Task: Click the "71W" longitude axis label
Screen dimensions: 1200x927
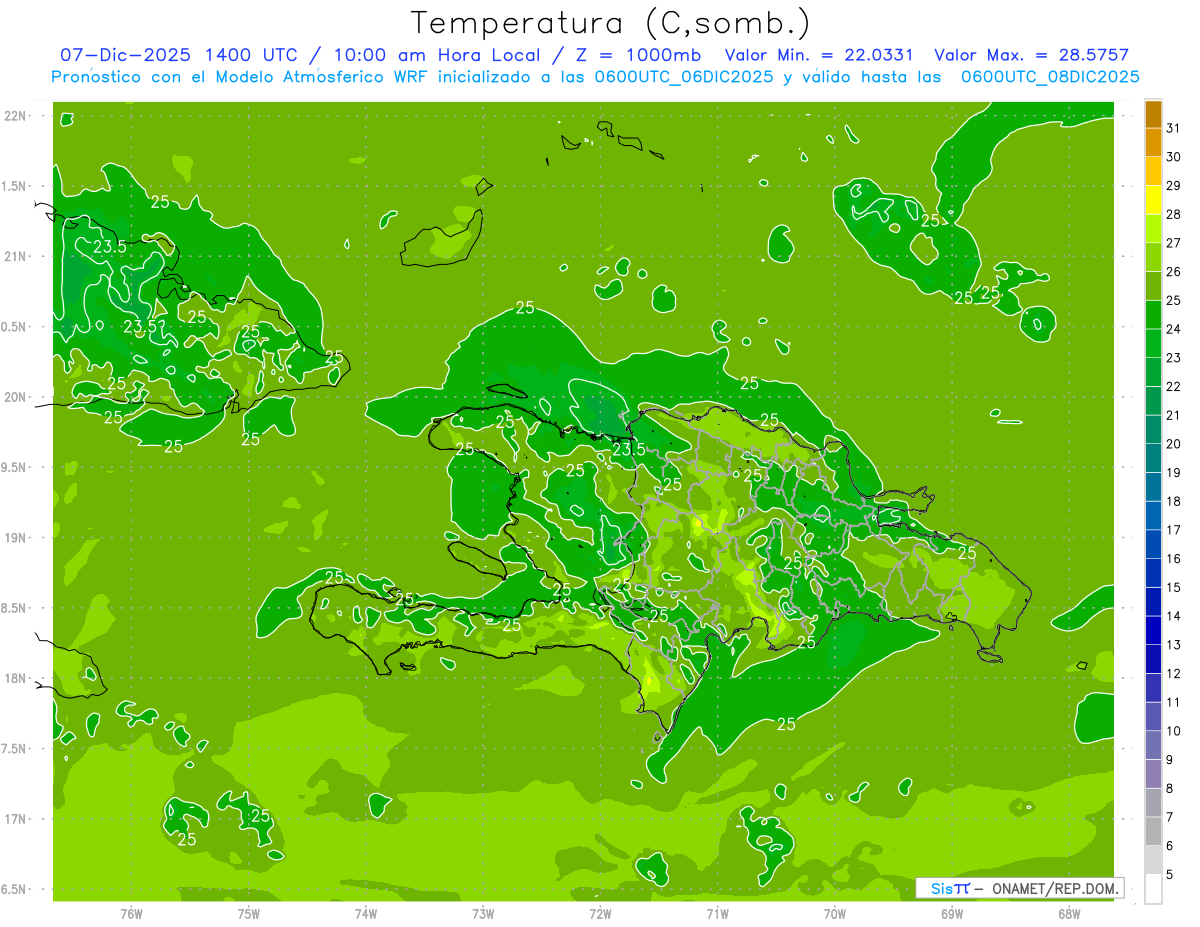Action: click(717, 913)
